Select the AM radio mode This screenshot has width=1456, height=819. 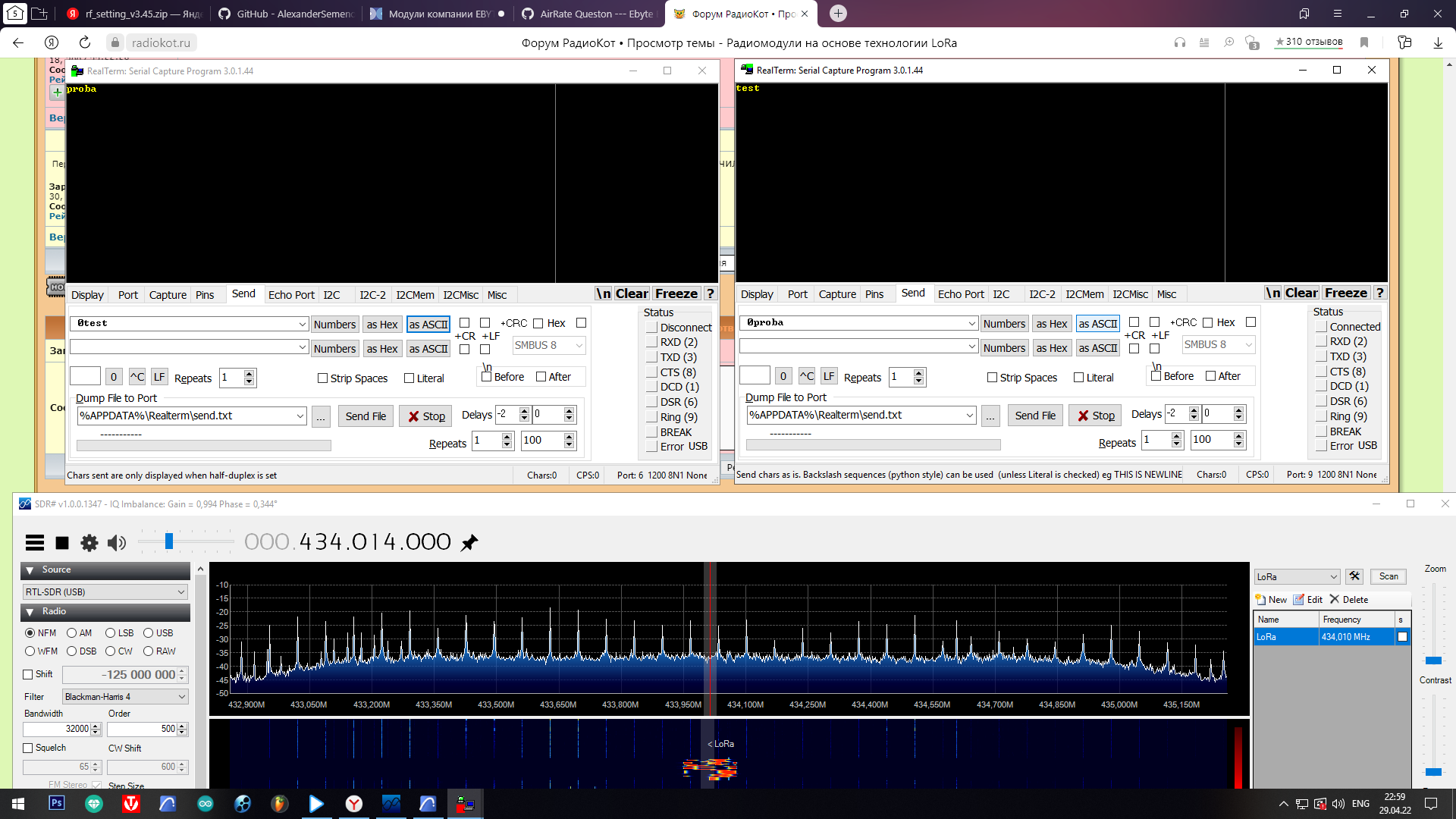pyautogui.click(x=72, y=633)
